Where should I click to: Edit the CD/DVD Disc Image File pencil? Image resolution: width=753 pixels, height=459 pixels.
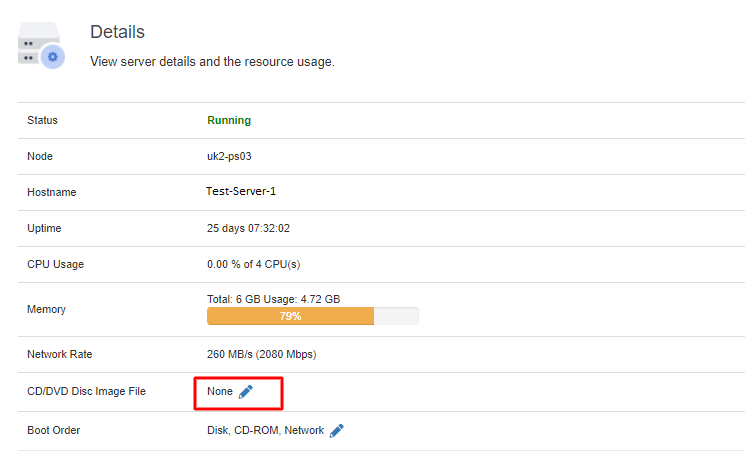point(246,392)
